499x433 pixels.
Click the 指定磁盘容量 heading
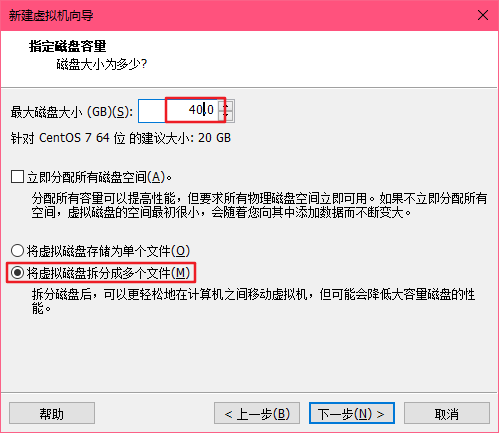(x=68, y=46)
